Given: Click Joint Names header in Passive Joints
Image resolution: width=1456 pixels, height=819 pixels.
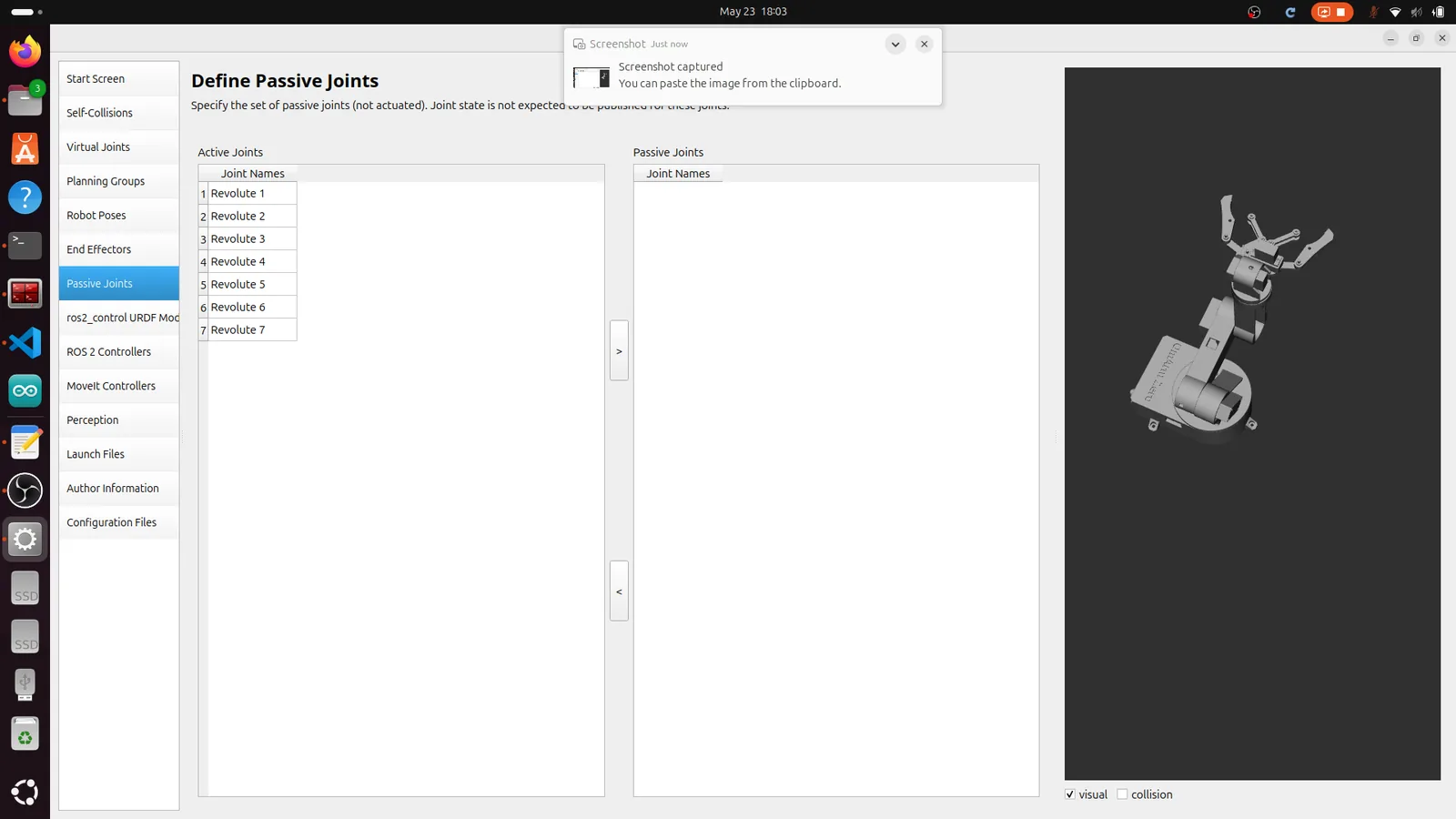Looking at the screenshot, I should click(678, 173).
